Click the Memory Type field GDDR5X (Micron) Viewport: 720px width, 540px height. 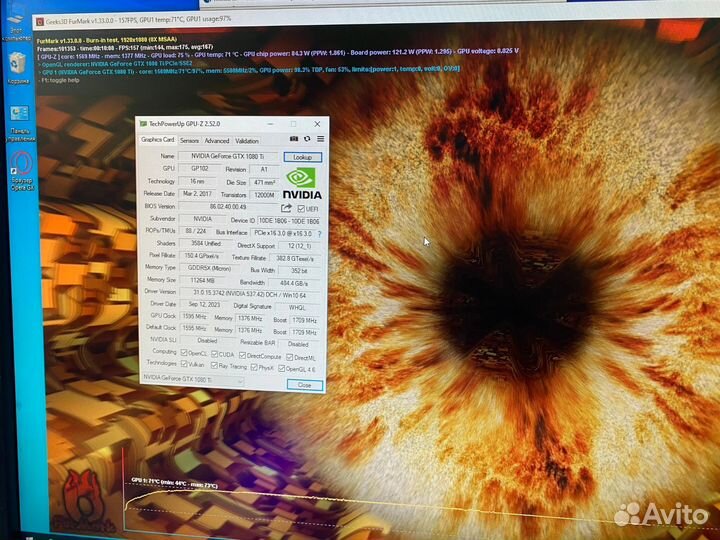pyautogui.click(x=209, y=268)
